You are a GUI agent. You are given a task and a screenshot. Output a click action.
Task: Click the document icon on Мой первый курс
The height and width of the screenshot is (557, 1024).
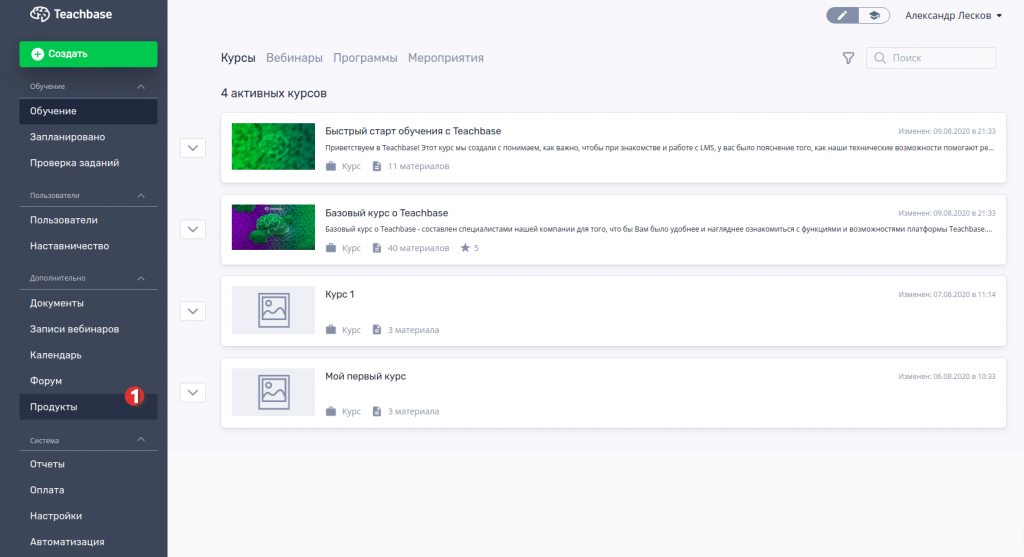click(x=377, y=411)
